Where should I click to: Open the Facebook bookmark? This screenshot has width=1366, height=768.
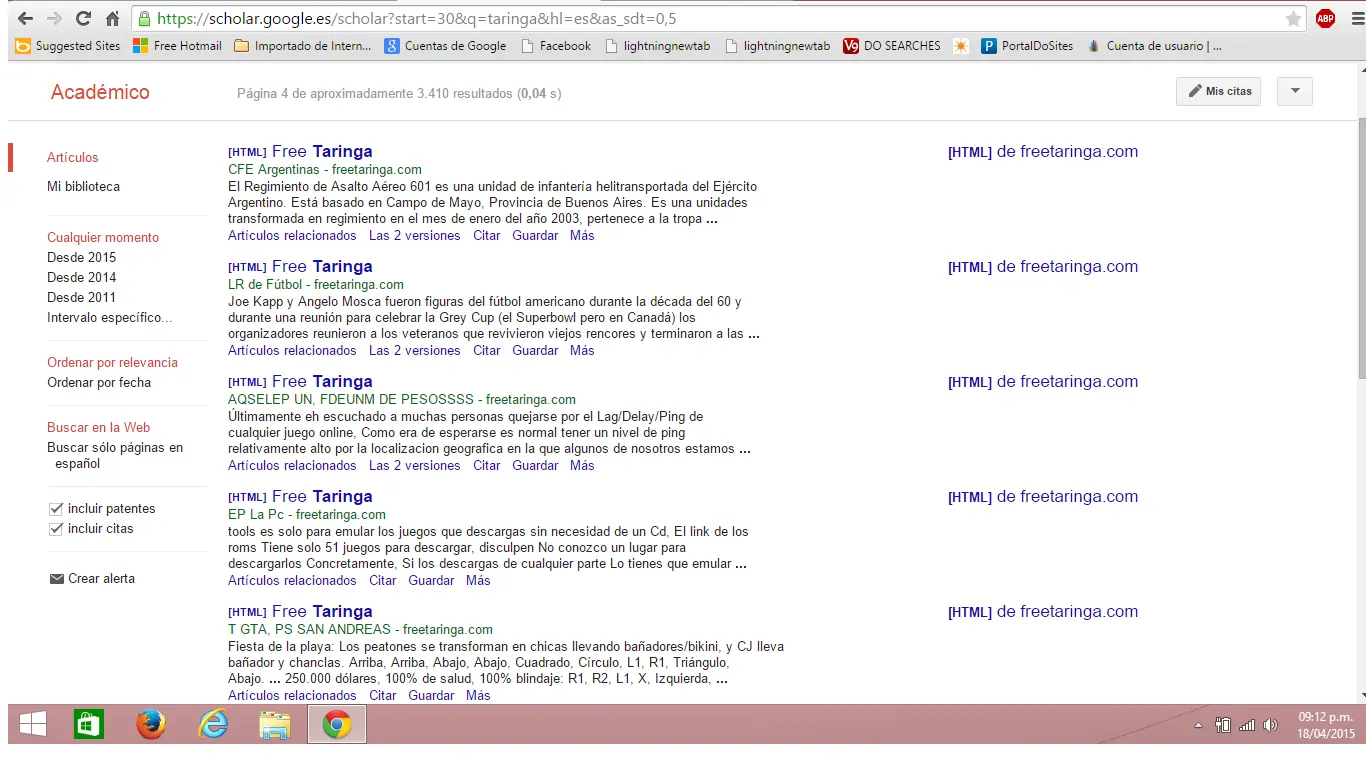[555, 46]
